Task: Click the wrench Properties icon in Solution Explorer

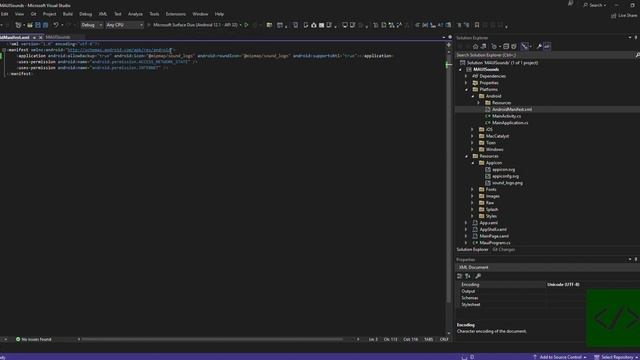Action: click(539, 47)
